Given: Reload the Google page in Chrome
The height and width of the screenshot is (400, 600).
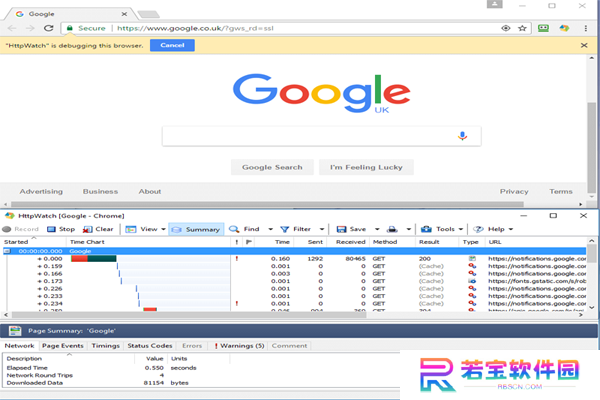Looking at the screenshot, I should point(49,28).
